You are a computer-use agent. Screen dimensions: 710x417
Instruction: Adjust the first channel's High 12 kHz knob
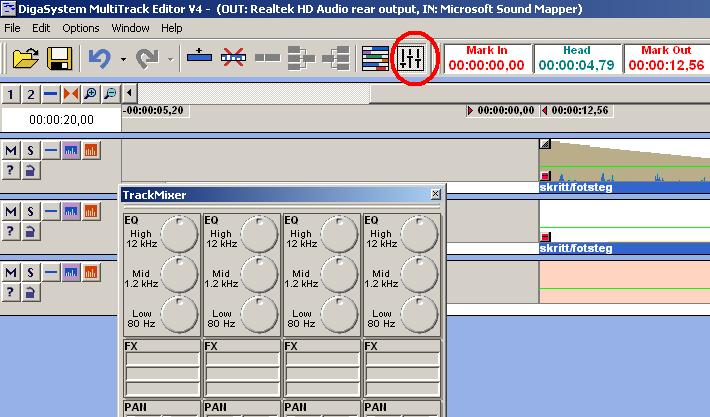(x=179, y=234)
